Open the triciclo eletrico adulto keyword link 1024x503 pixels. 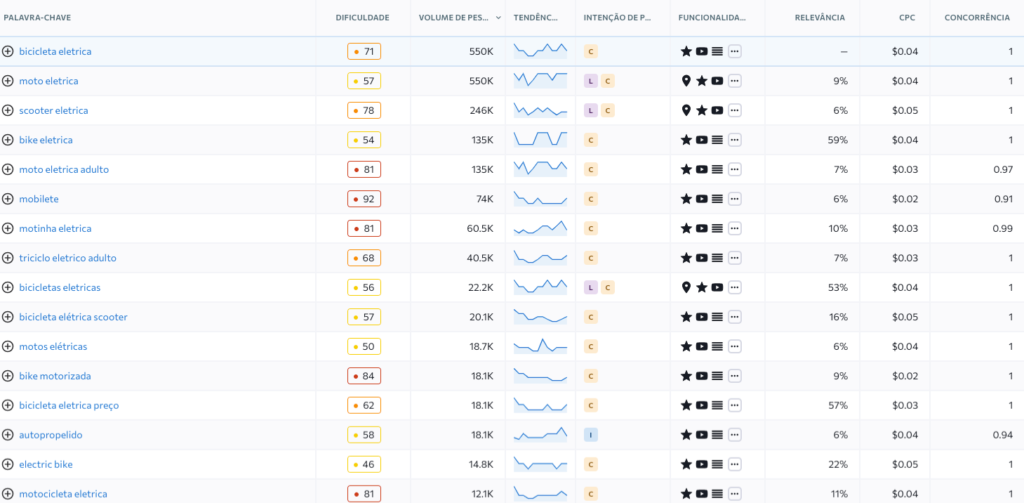click(x=67, y=258)
